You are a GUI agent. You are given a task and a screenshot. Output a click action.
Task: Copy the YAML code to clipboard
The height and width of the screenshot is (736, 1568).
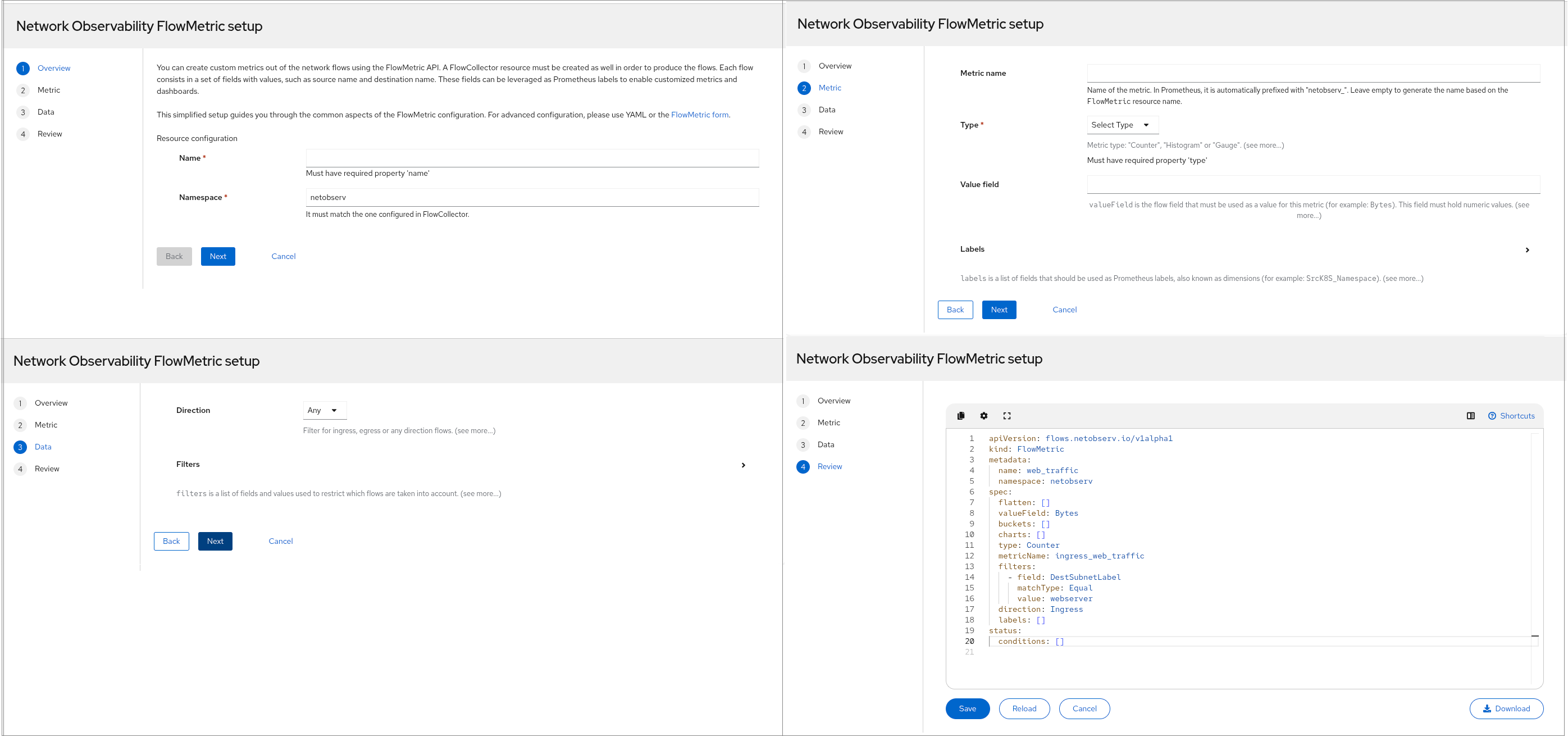click(x=960, y=416)
